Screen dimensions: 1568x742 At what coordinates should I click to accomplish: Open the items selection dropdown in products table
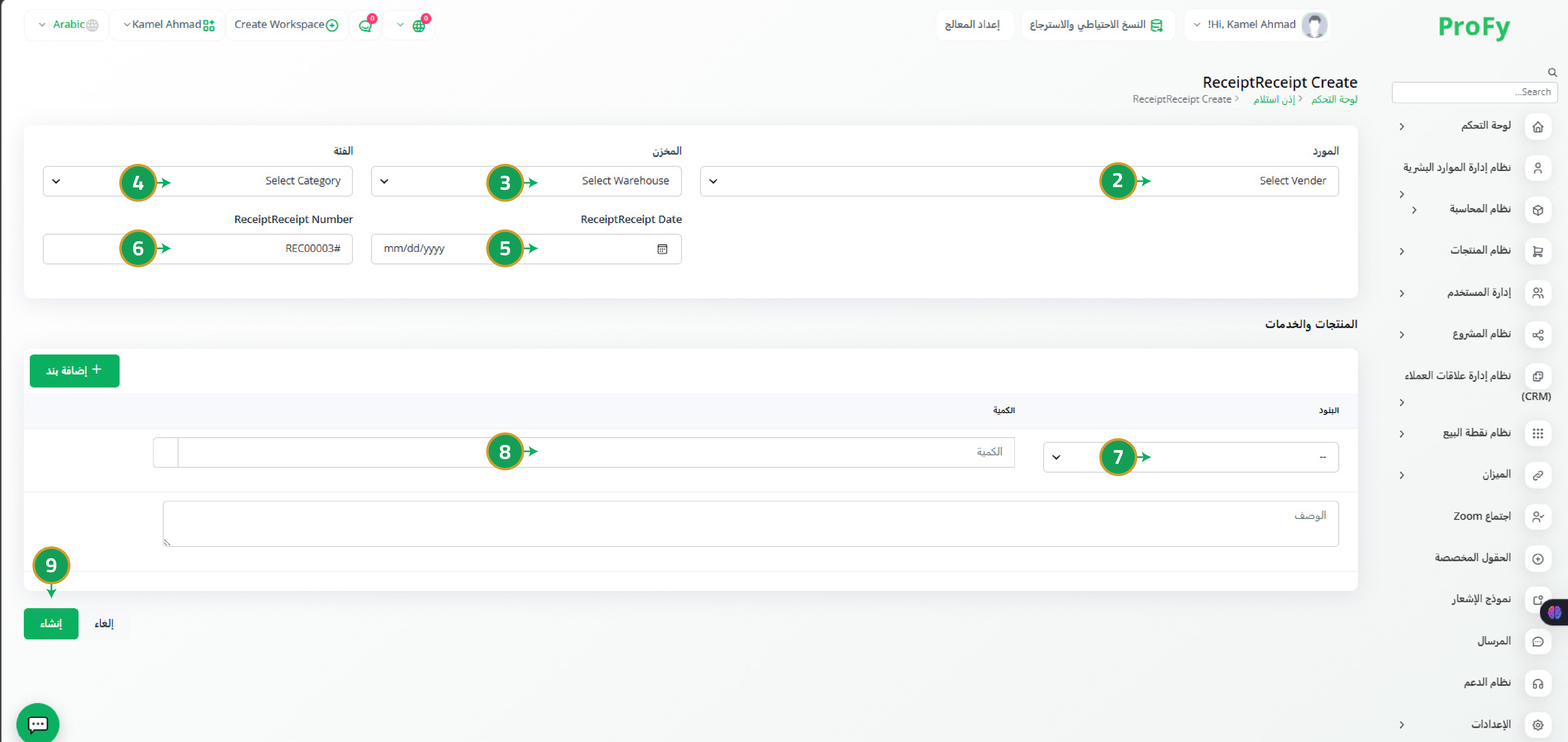[1191, 457]
